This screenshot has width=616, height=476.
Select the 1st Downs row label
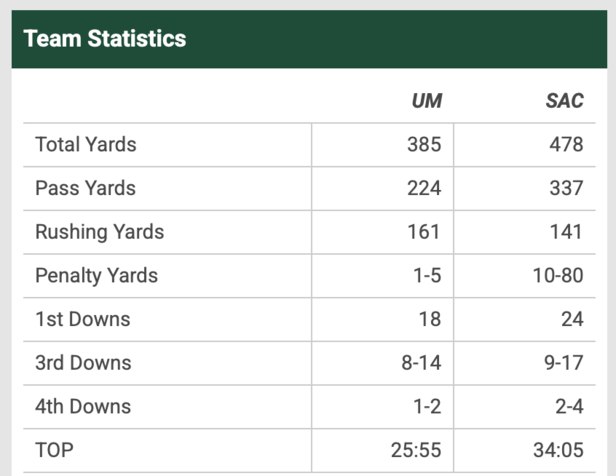click(x=82, y=319)
